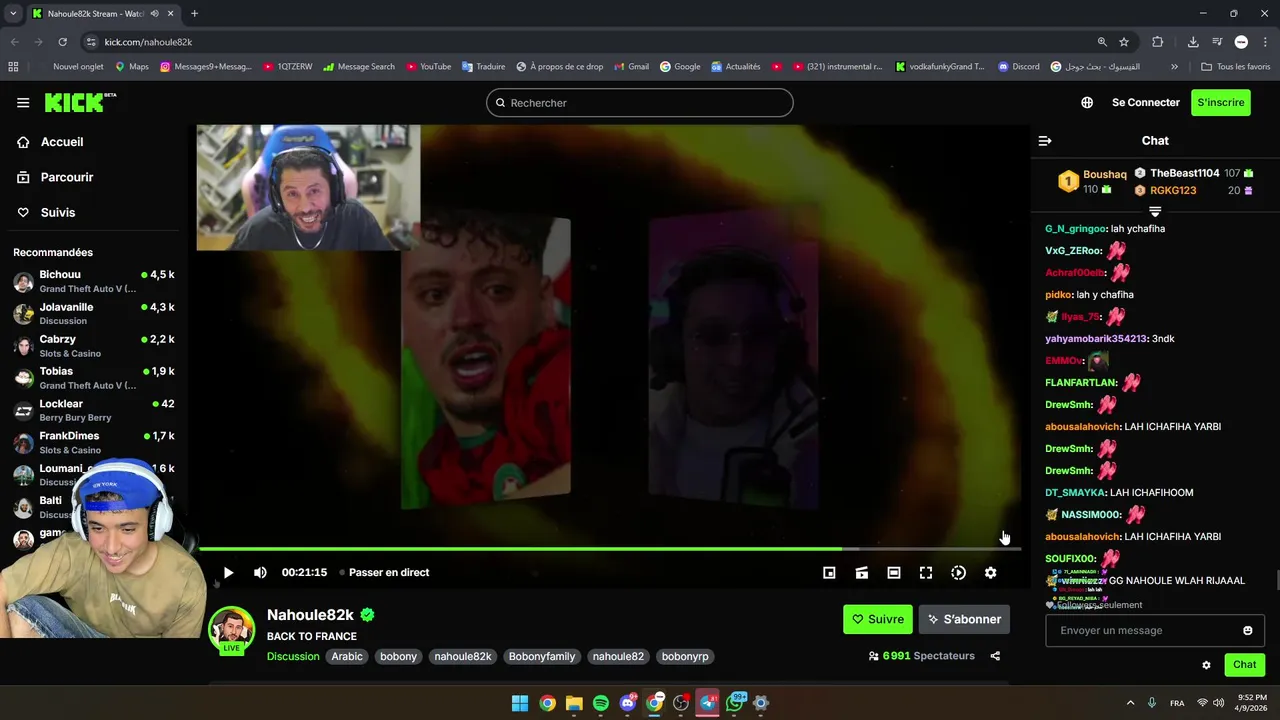Switch to theater mode

(x=894, y=573)
